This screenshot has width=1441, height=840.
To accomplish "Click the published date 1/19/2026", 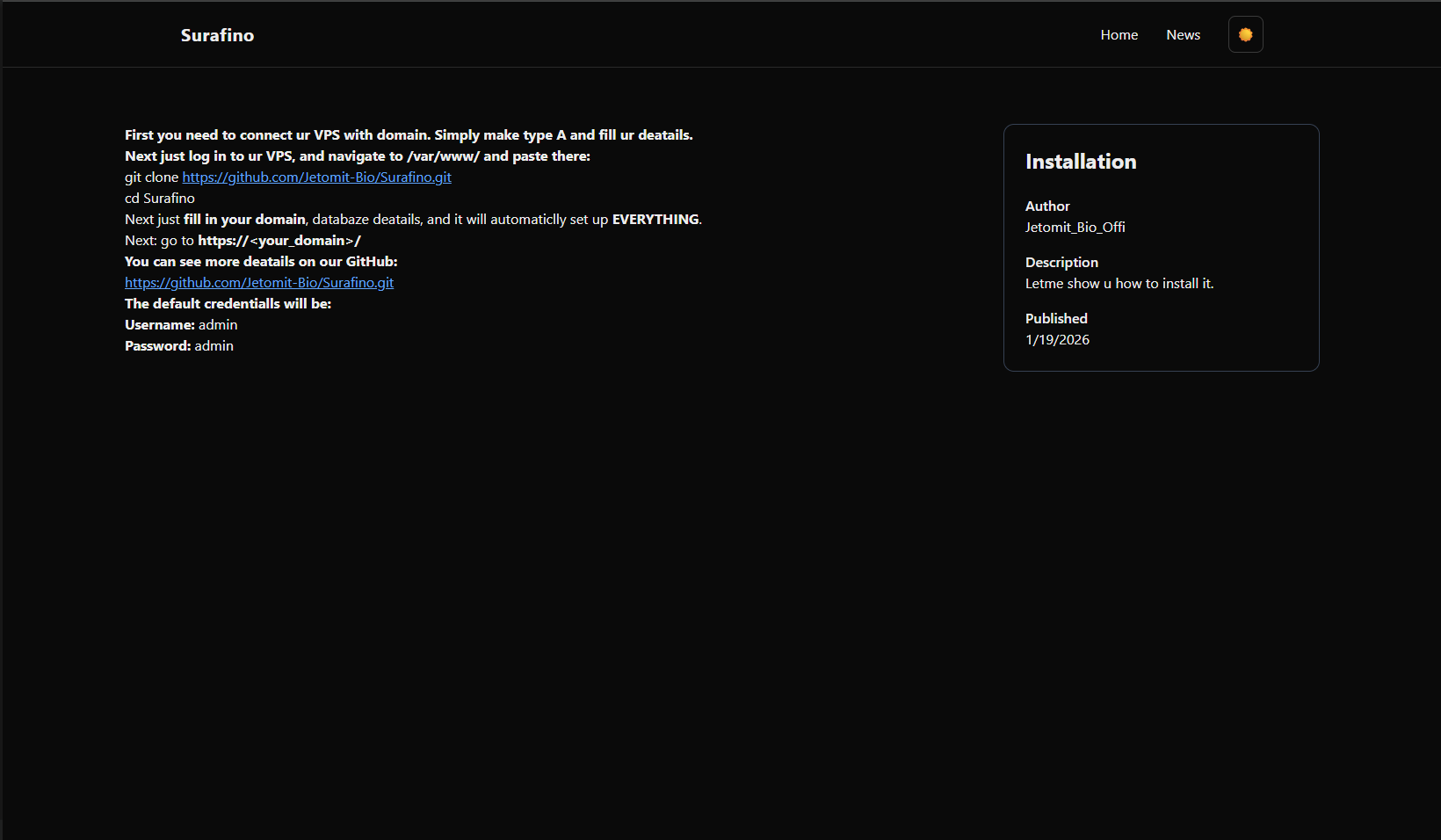I will (1057, 340).
